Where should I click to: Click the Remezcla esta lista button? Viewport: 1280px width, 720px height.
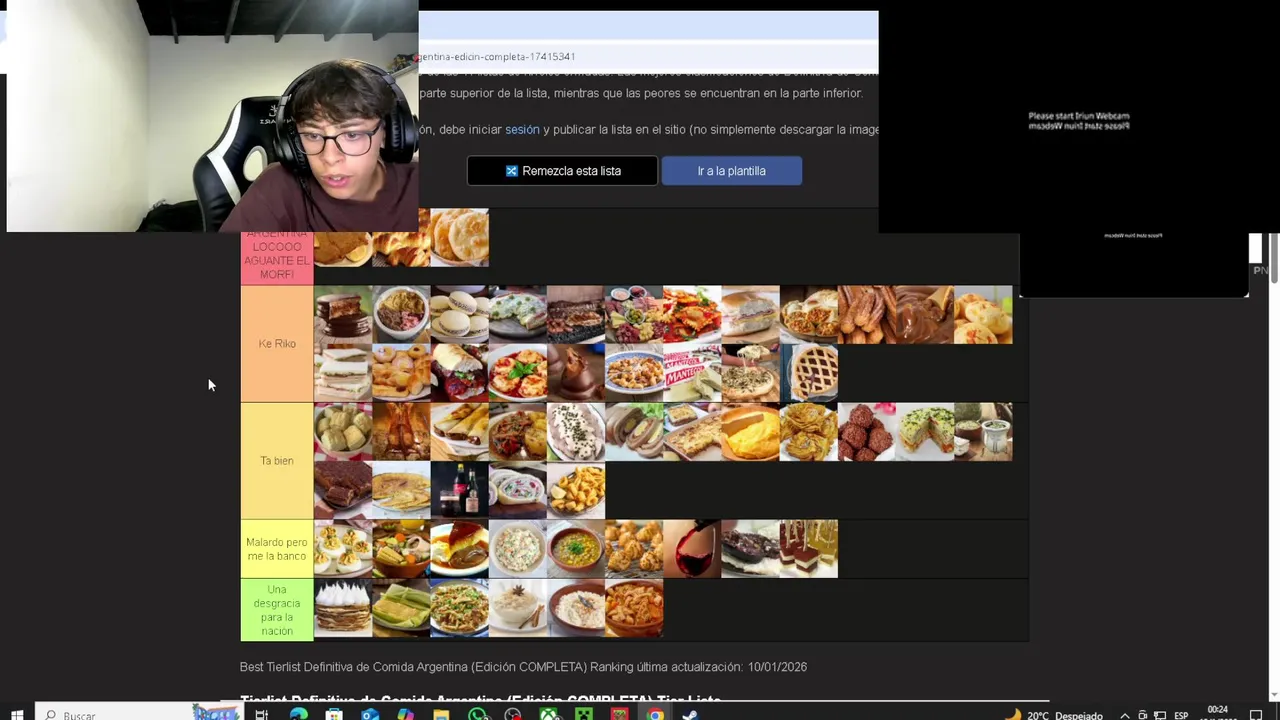562,171
